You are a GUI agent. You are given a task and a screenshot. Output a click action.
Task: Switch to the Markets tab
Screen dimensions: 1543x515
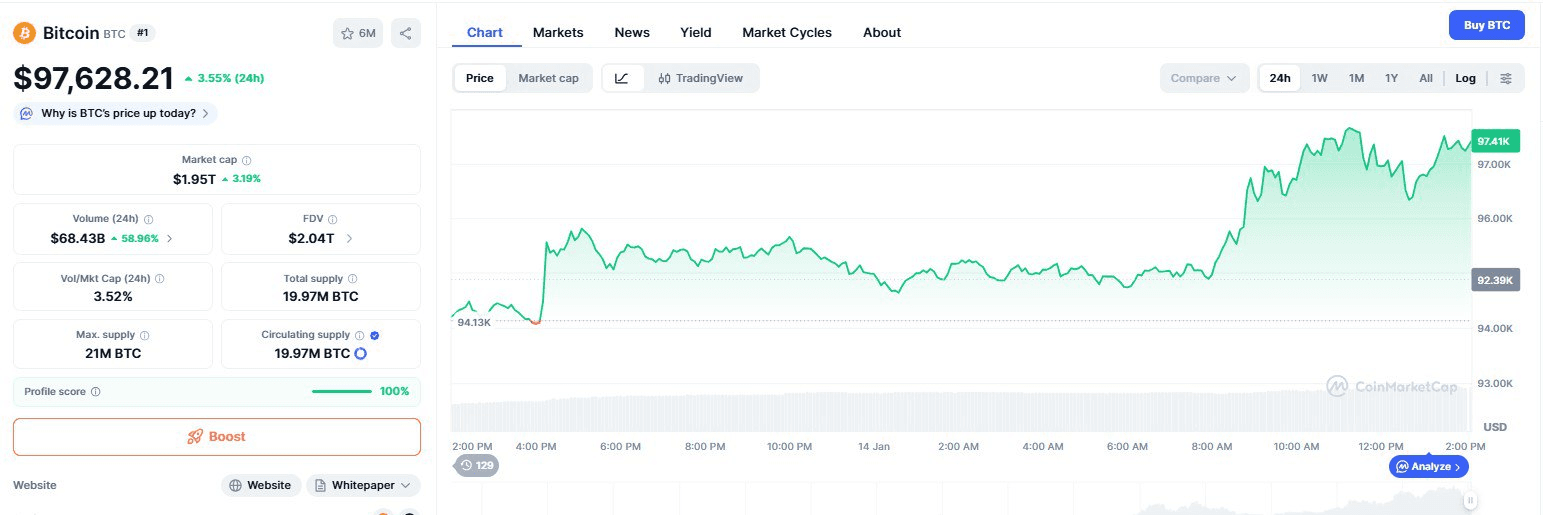point(558,32)
